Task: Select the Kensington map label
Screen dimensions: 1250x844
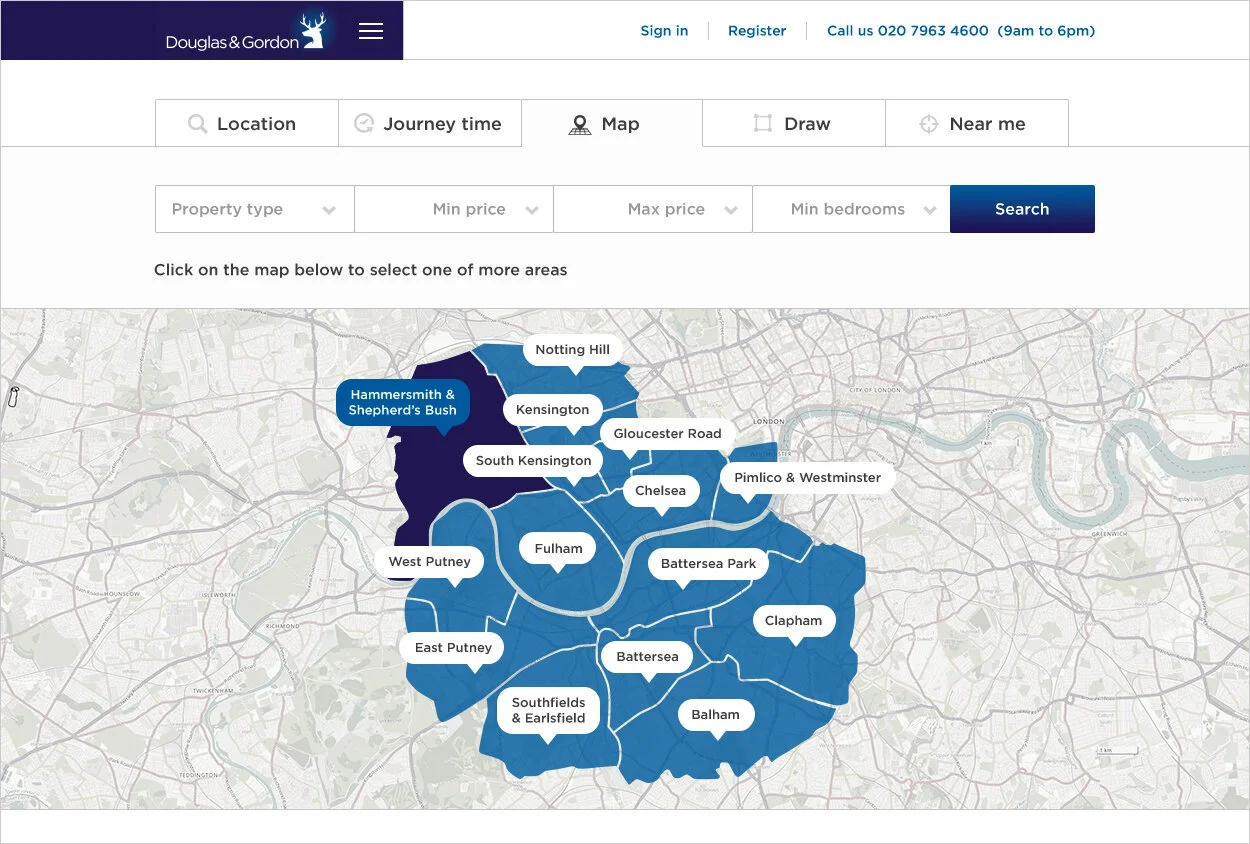Action: tap(553, 410)
